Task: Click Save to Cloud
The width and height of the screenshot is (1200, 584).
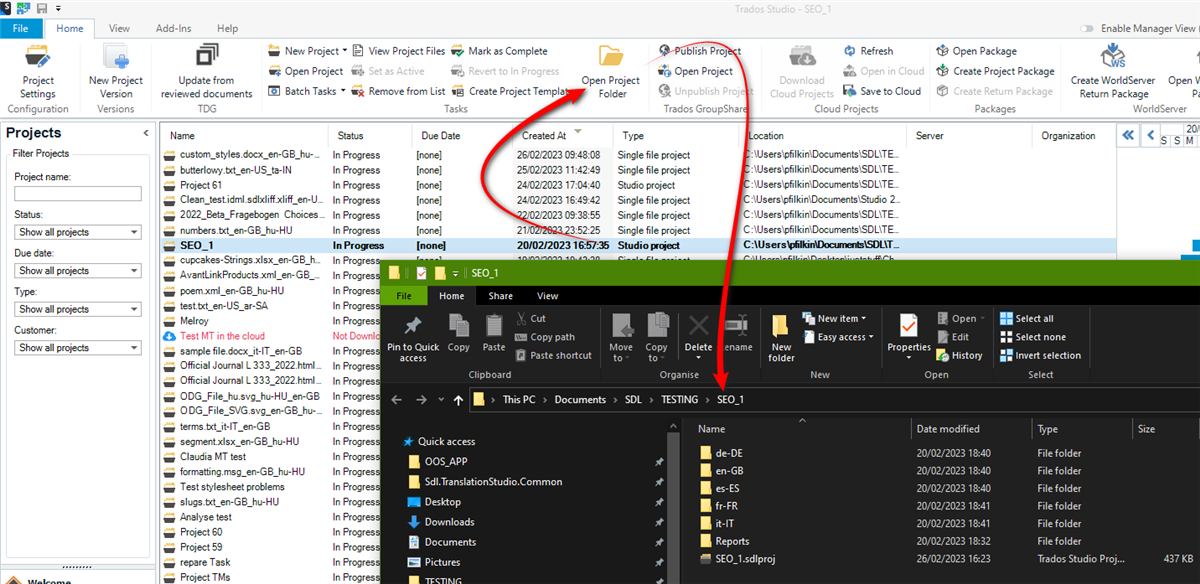Action: 882,91
